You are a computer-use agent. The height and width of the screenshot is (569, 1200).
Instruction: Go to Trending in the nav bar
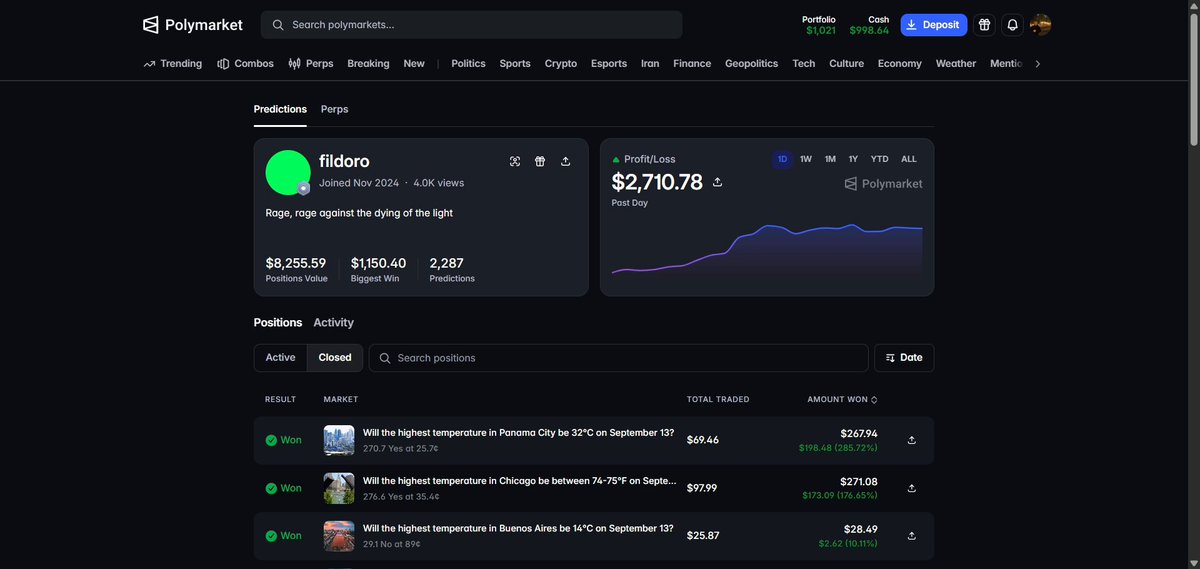click(172, 63)
